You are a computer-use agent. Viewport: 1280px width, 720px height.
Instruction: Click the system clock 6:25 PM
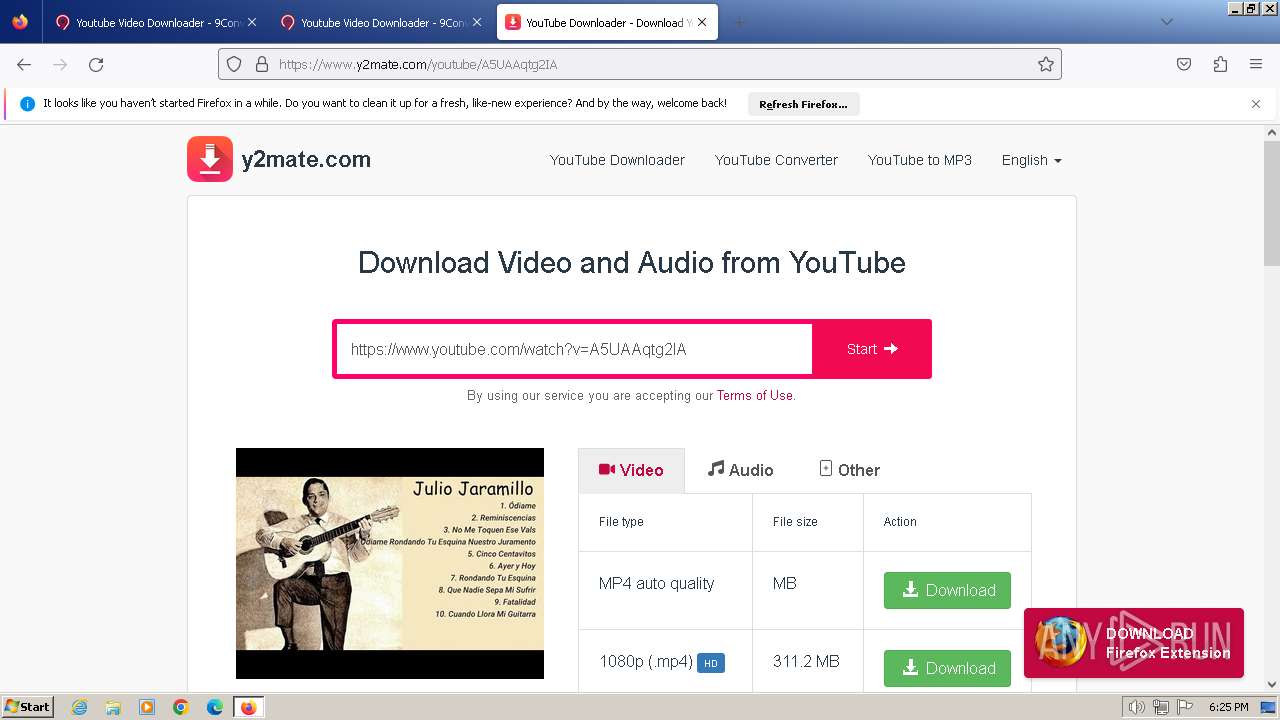coord(1228,707)
